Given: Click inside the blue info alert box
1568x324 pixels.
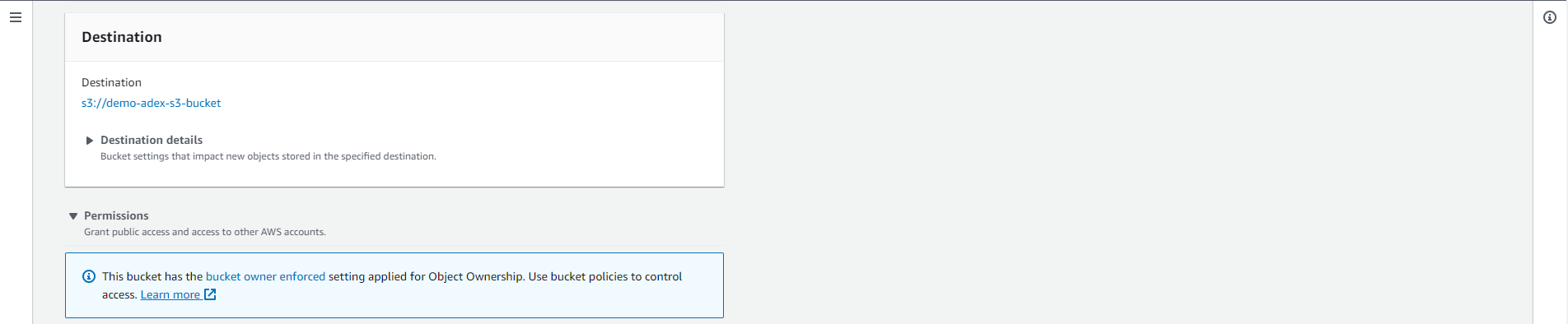Looking at the screenshot, I should [394, 285].
